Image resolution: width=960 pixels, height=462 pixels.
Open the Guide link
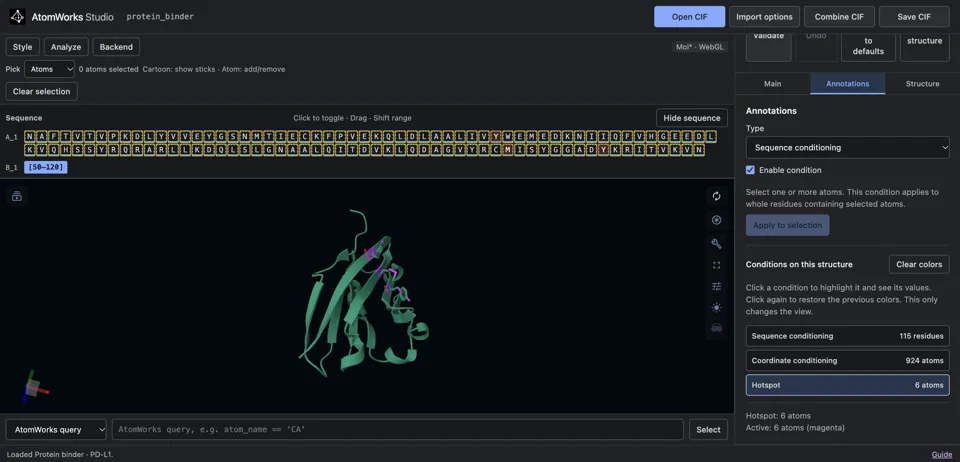942,455
